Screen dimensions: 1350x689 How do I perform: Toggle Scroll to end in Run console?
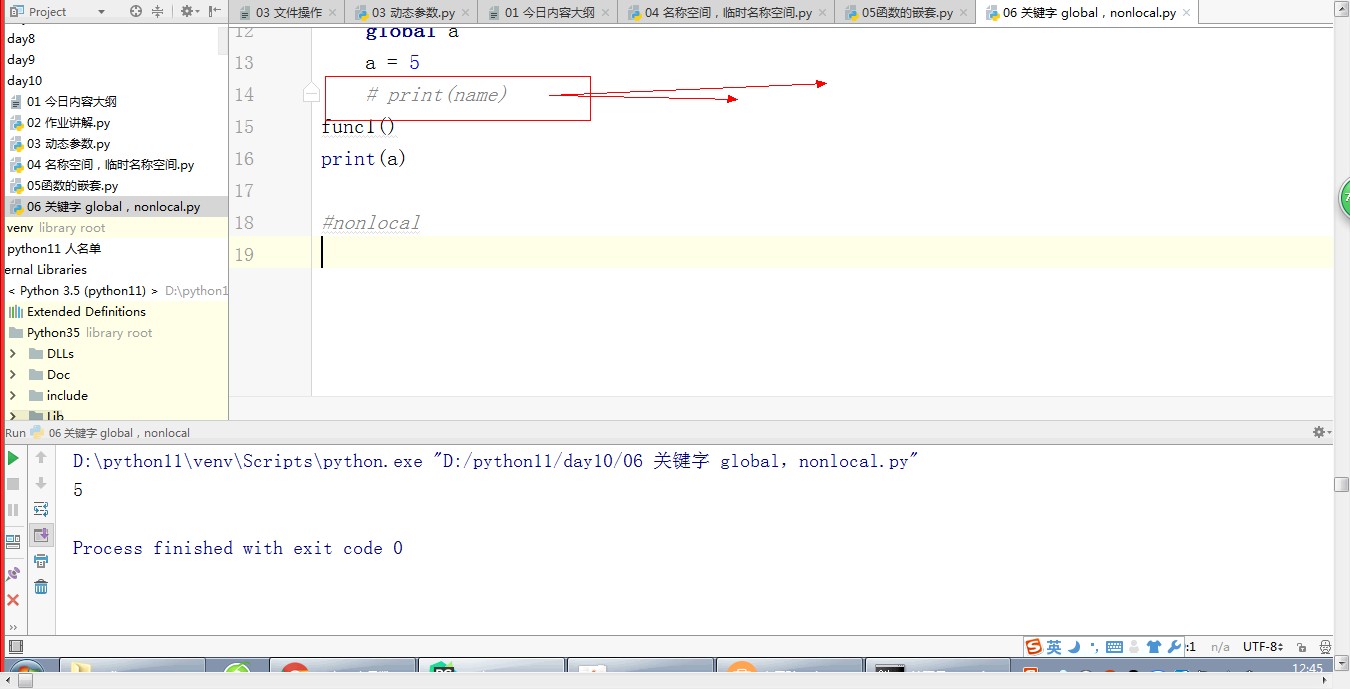41,535
